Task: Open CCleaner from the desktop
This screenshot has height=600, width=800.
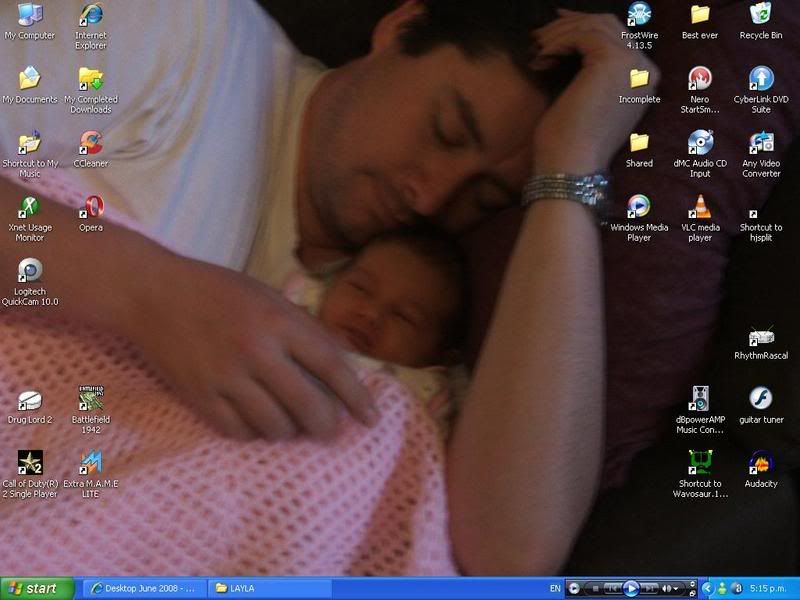Action: 91,143
